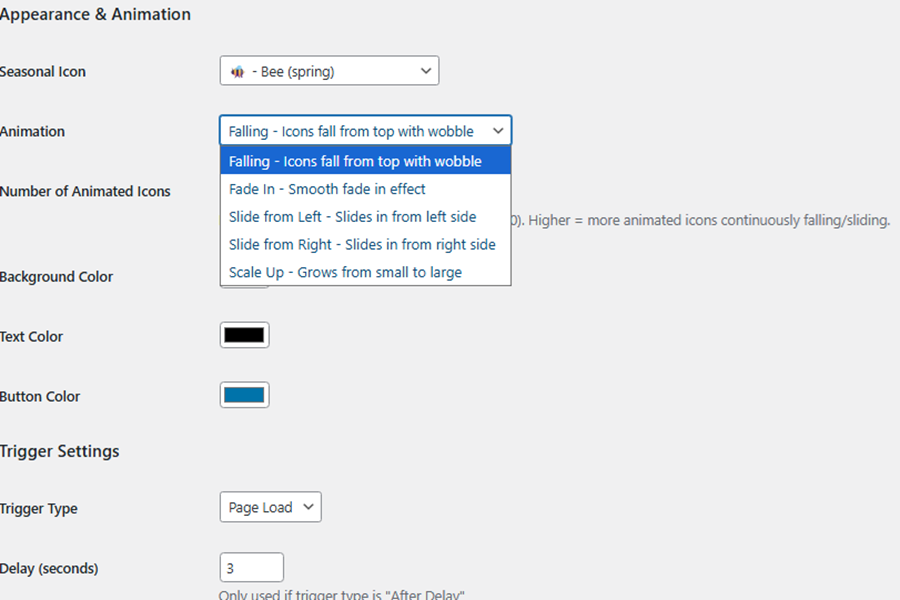The height and width of the screenshot is (600, 900).
Task: Click the Trigger Type label
Action: [x=38, y=509]
